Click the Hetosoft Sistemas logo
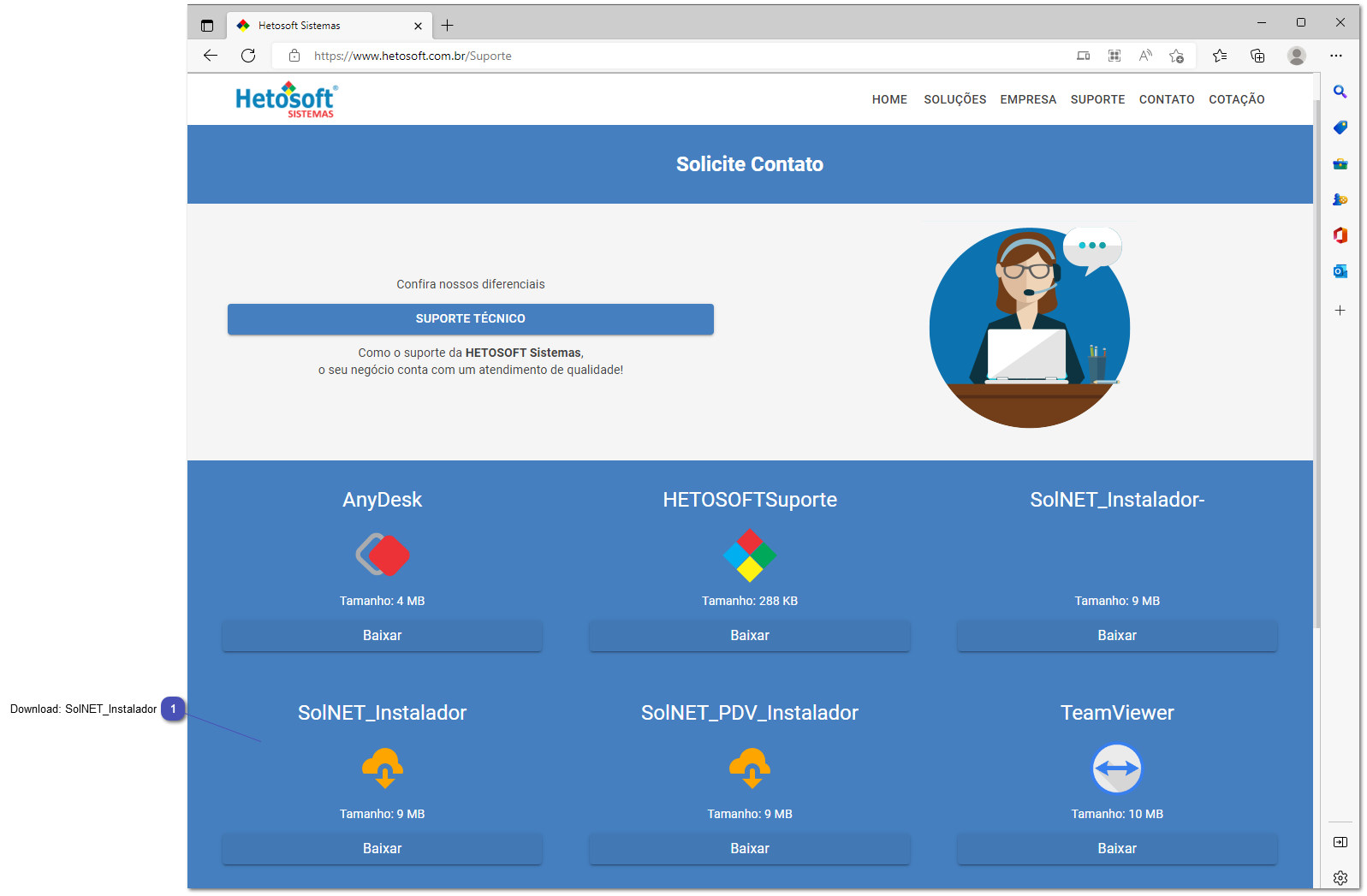The image size is (1367, 896). 287,100
